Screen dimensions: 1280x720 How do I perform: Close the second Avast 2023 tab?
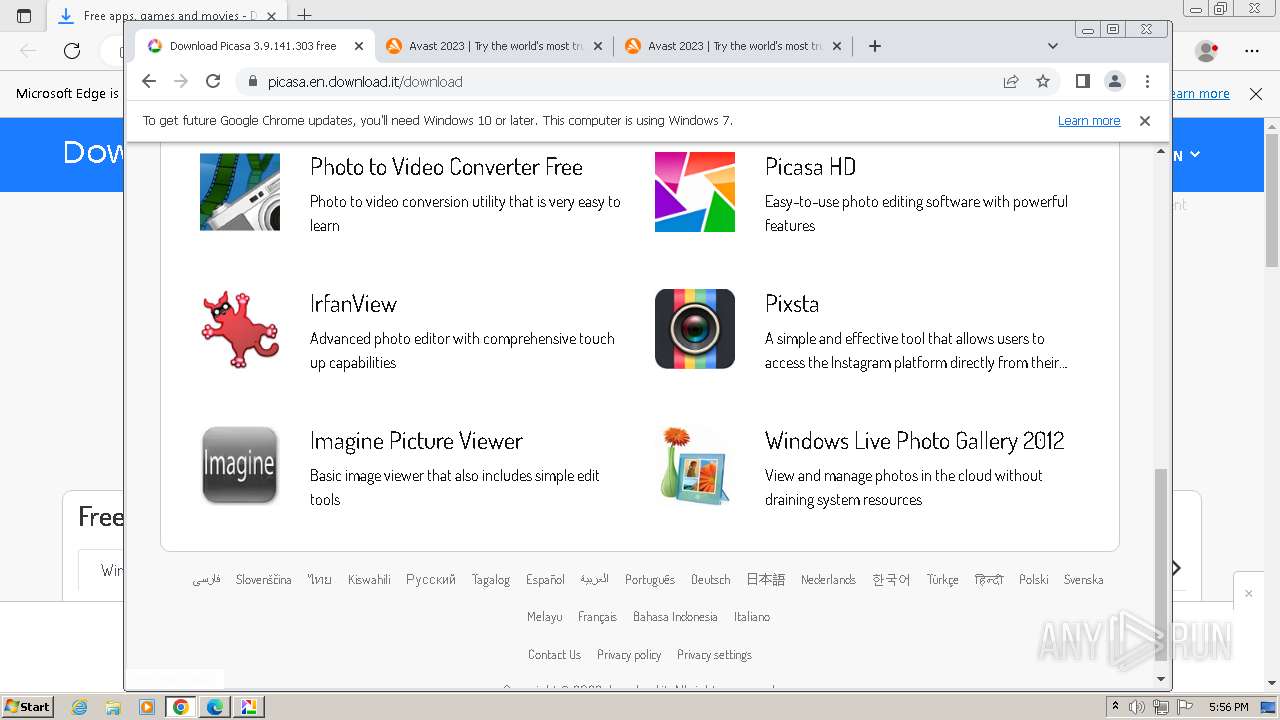[837, 46]
